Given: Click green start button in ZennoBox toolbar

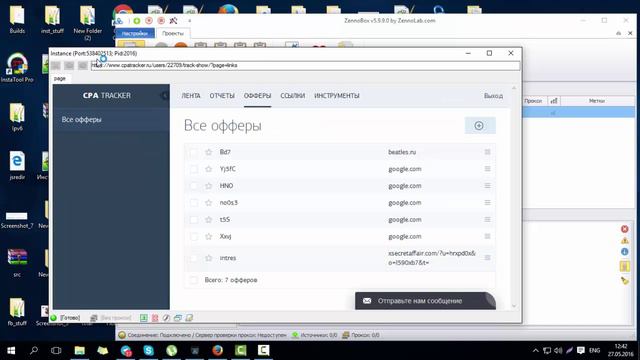Looking at the screenshot, I should [x=137, y=20].
